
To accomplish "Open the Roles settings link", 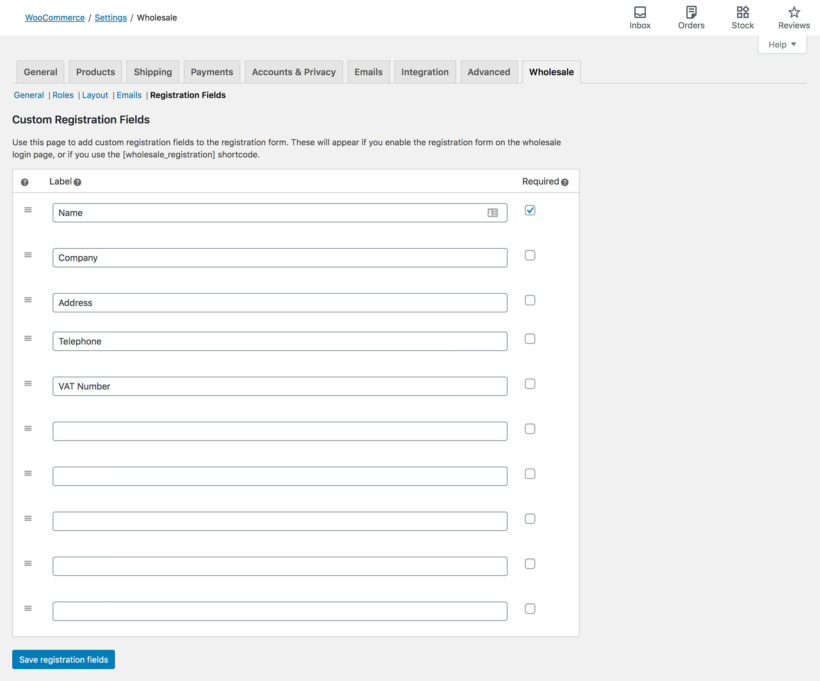I will tap(62, 94).
